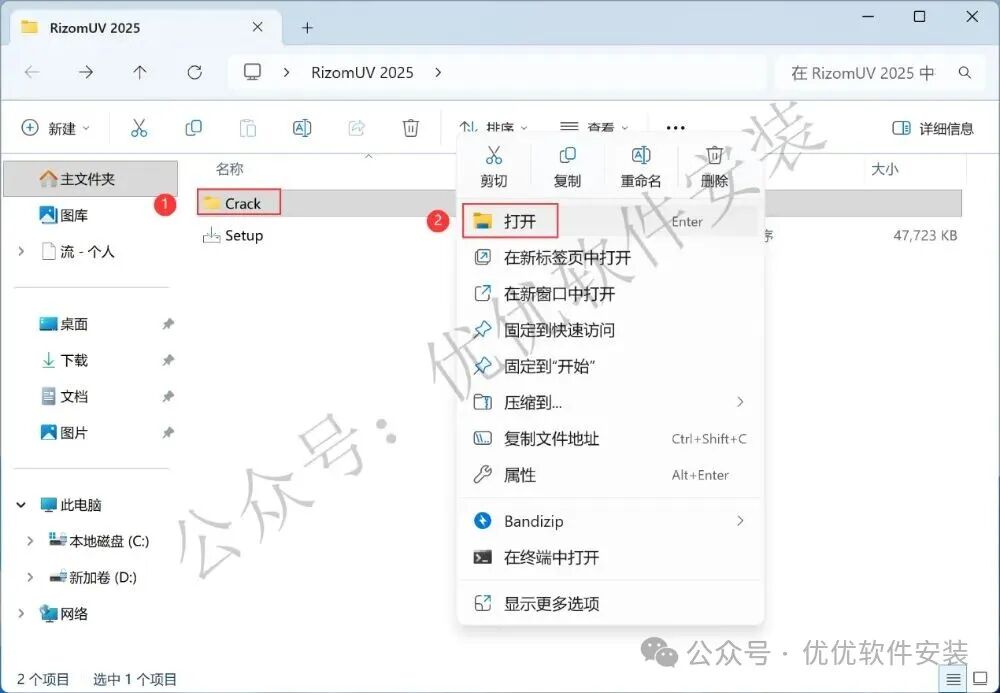Go up one folder level
Viewport: 1000px width, 693px height.
click(x=140, y=72)
